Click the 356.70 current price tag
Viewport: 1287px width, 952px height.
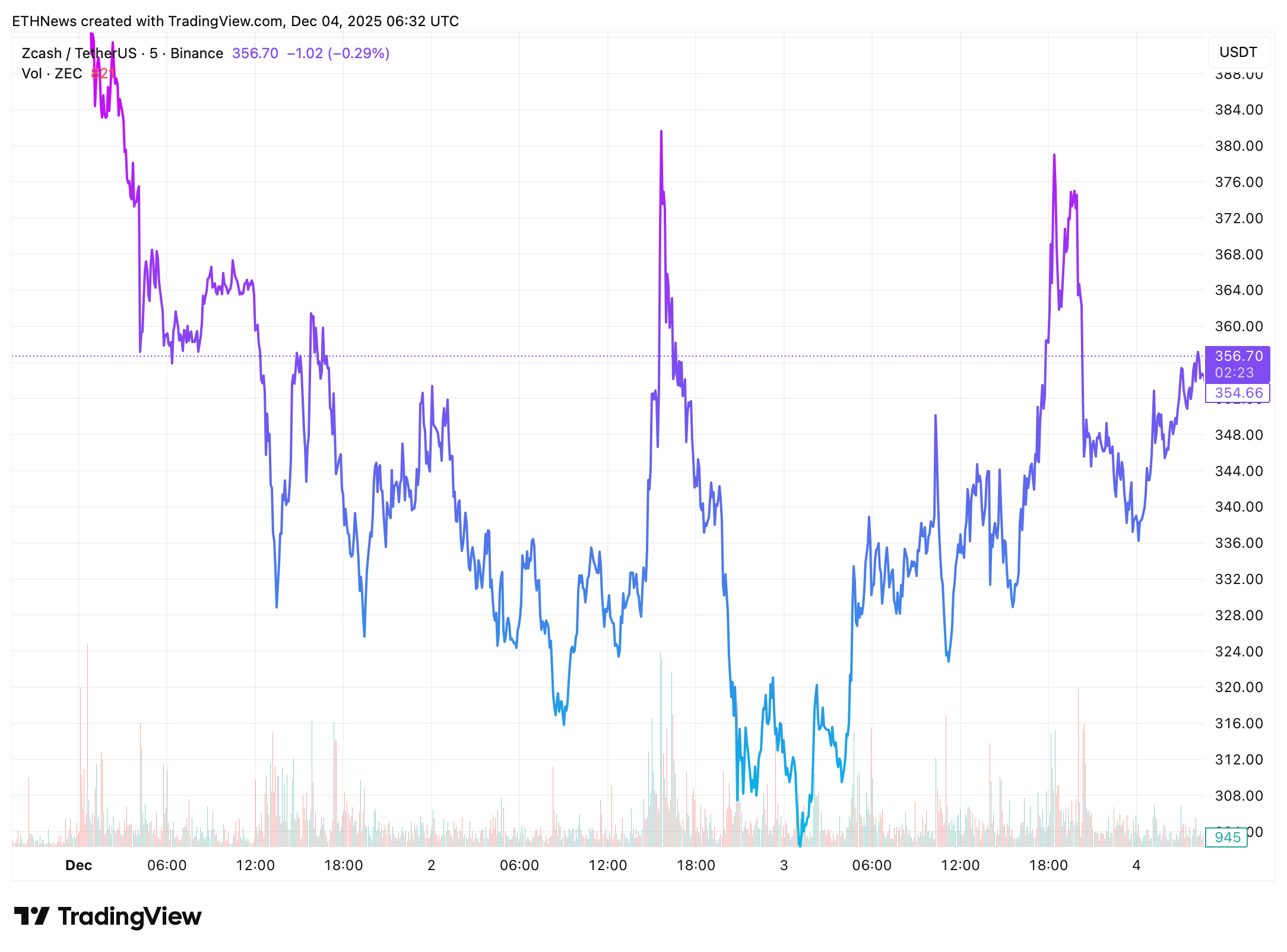click(x=1238, y=356)
